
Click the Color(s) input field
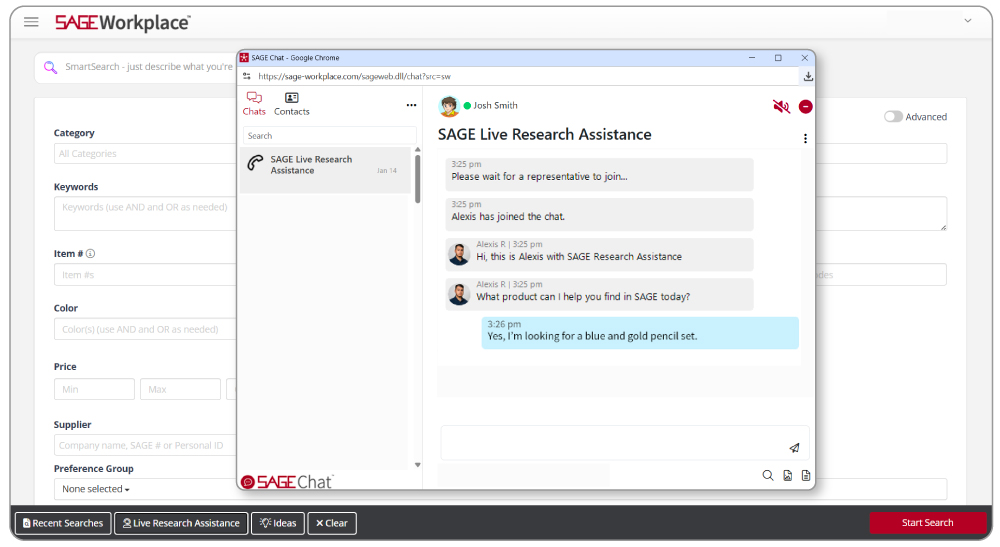tap(145, 330)
